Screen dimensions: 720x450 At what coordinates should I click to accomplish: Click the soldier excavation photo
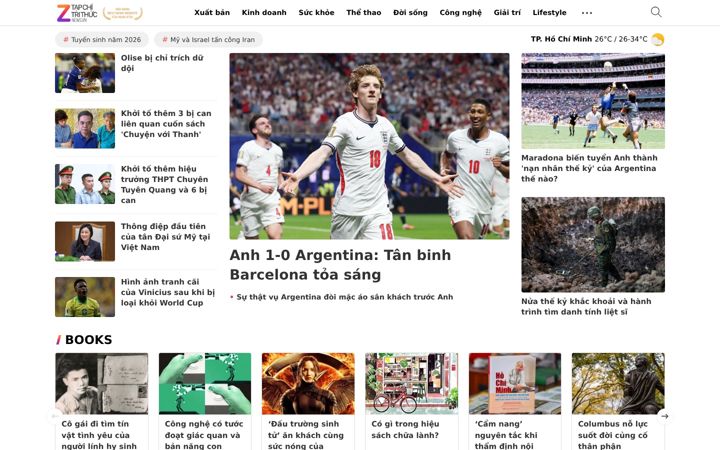point(593,245)
